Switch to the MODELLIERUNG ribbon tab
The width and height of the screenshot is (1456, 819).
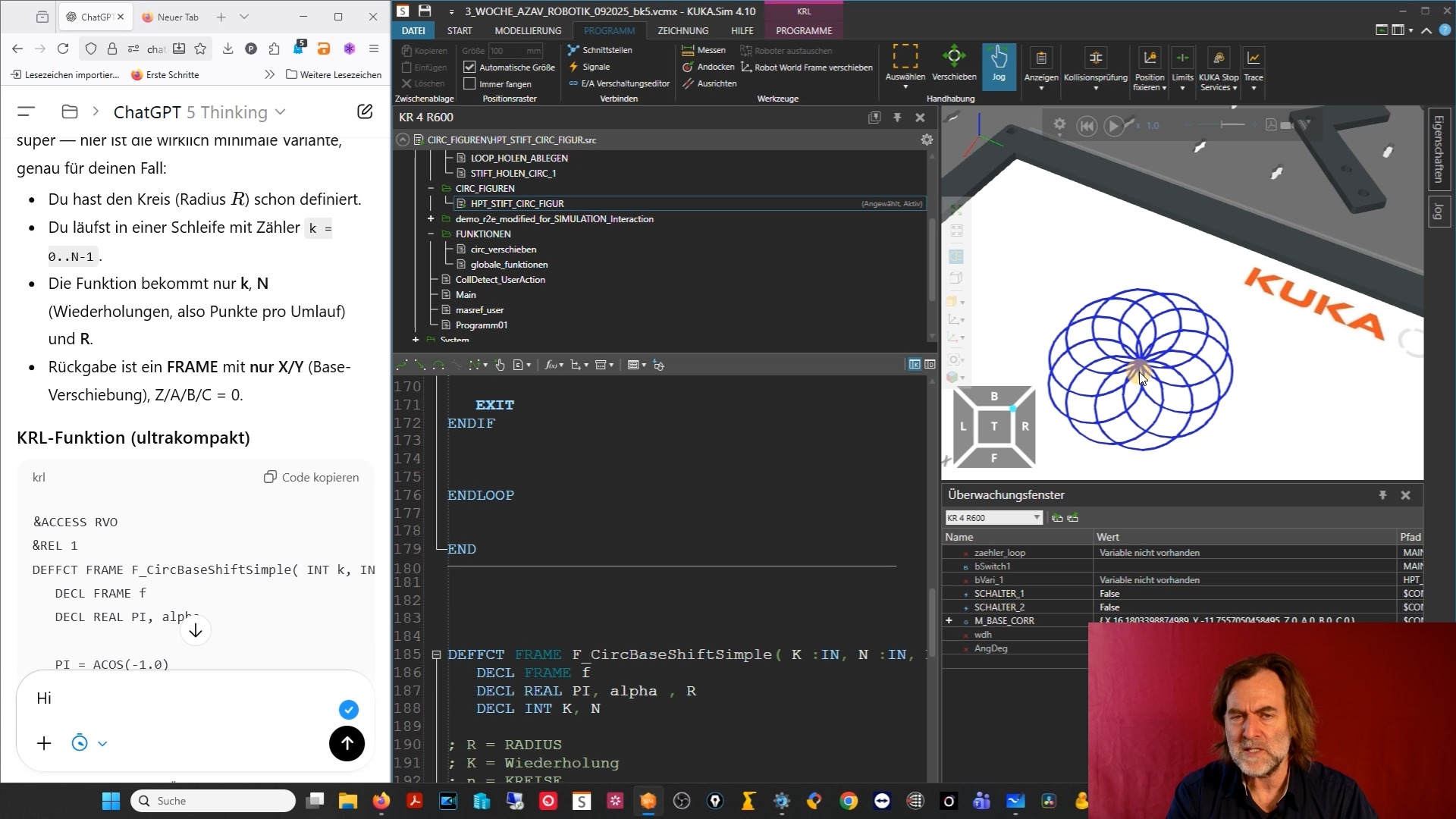pos(528,30)
